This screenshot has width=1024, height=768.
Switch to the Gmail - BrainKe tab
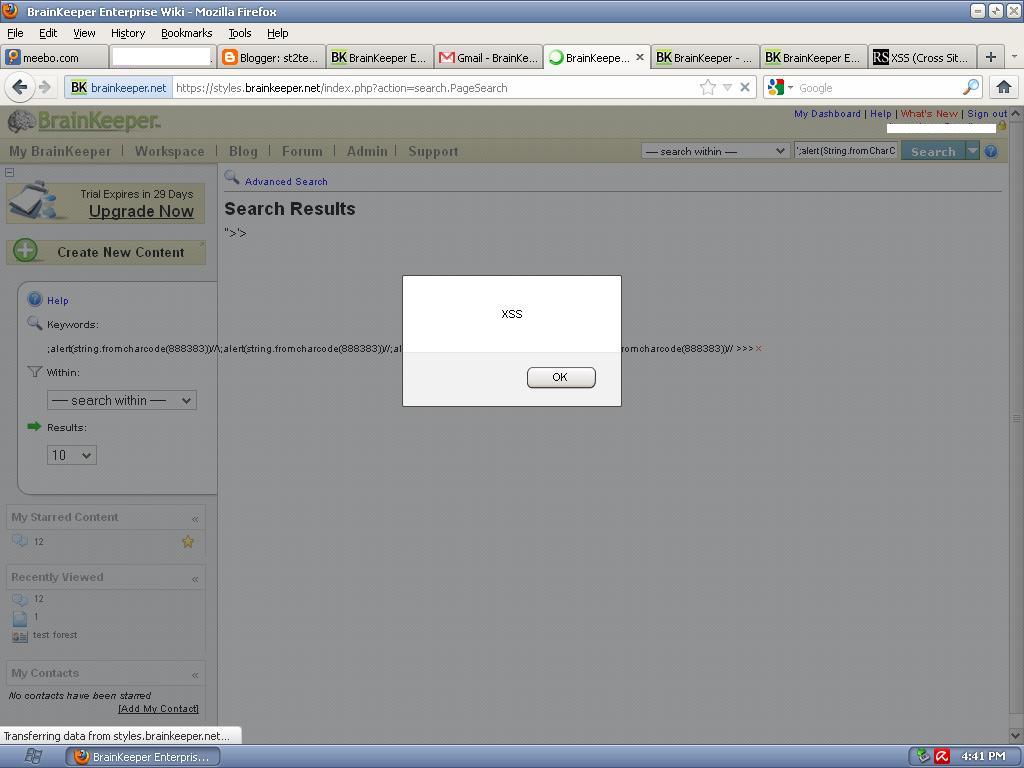click(488, 57)
